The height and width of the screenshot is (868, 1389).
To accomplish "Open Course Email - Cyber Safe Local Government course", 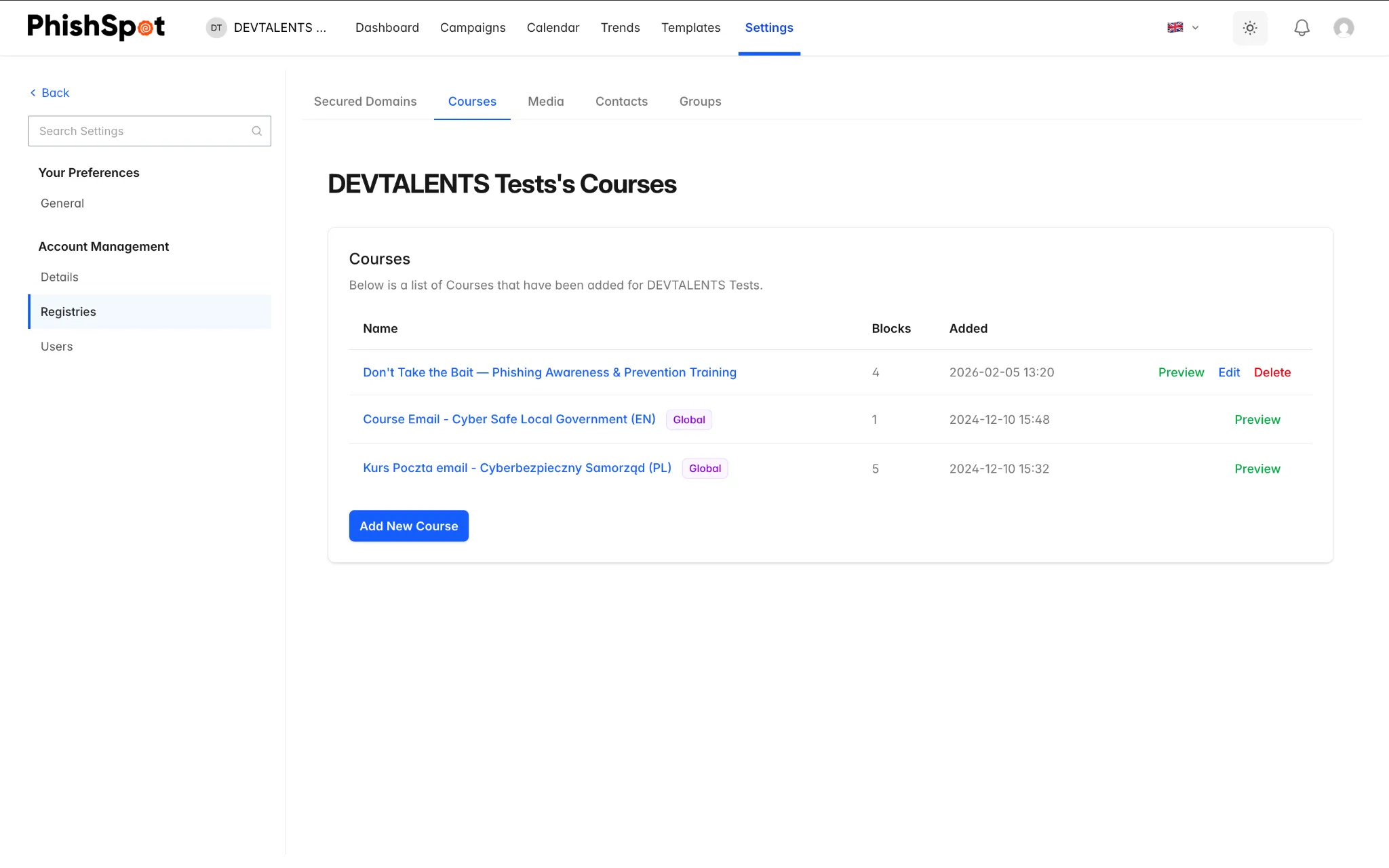I will (509, 419).
